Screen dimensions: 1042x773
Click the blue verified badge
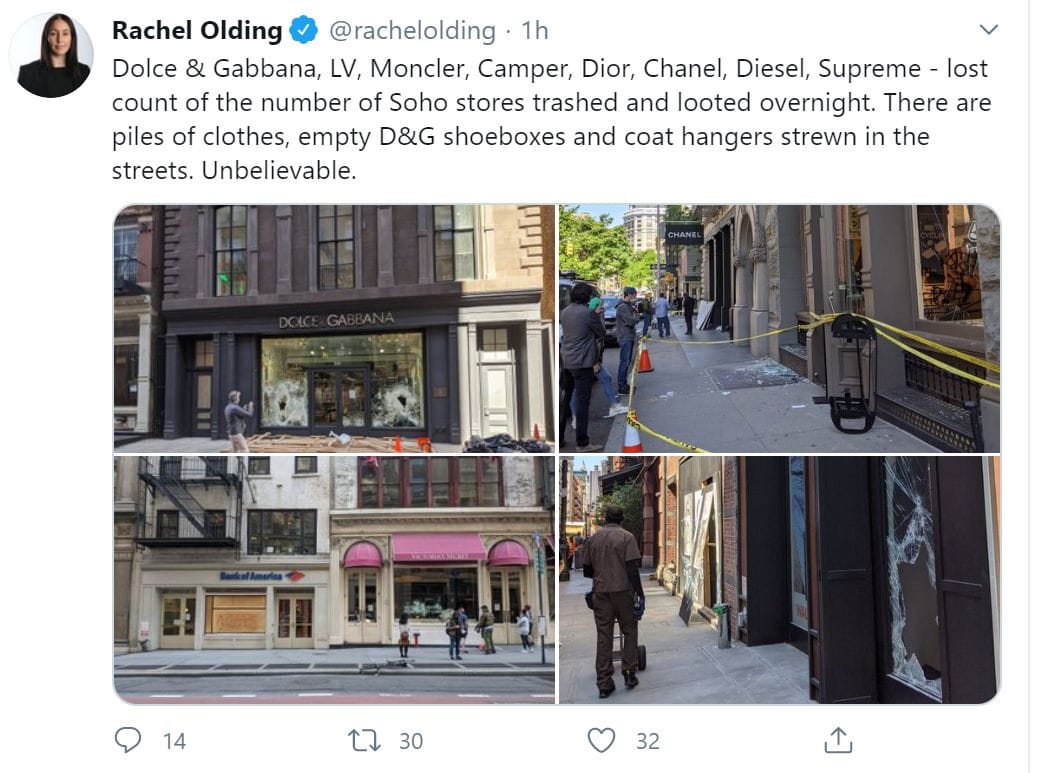(x=304, y=30)
